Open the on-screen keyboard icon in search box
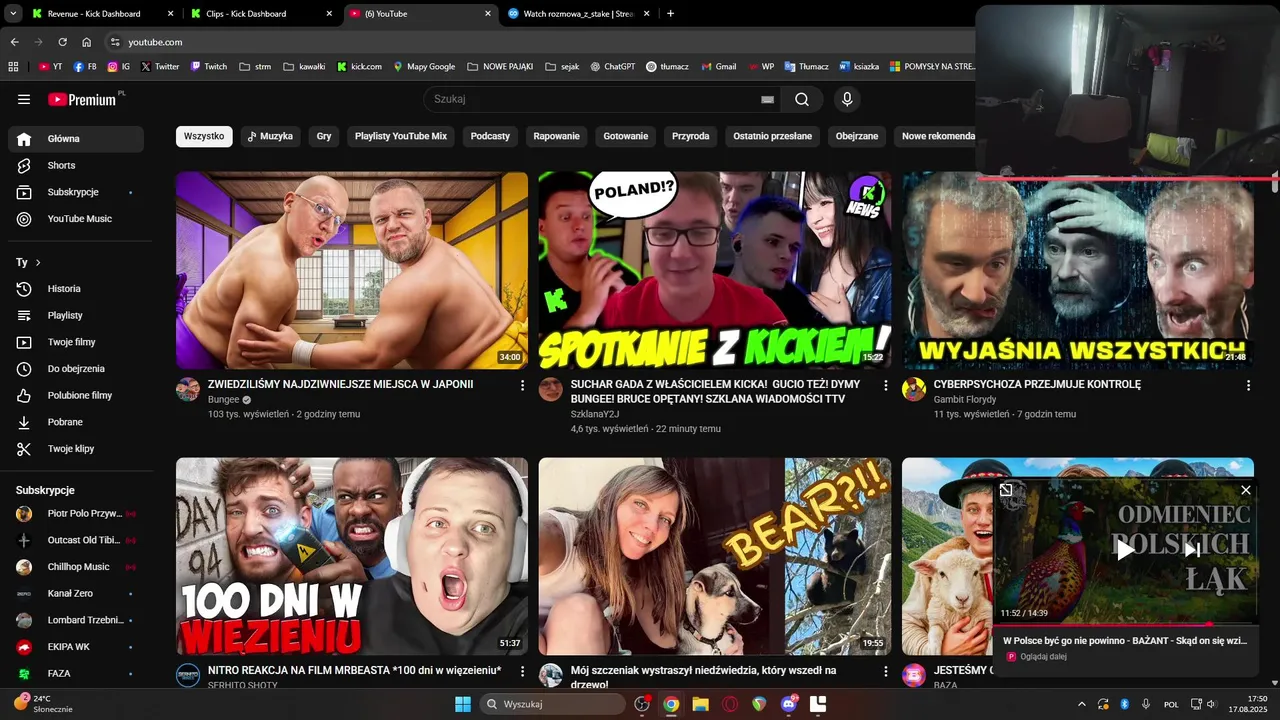 pos(767,99)
